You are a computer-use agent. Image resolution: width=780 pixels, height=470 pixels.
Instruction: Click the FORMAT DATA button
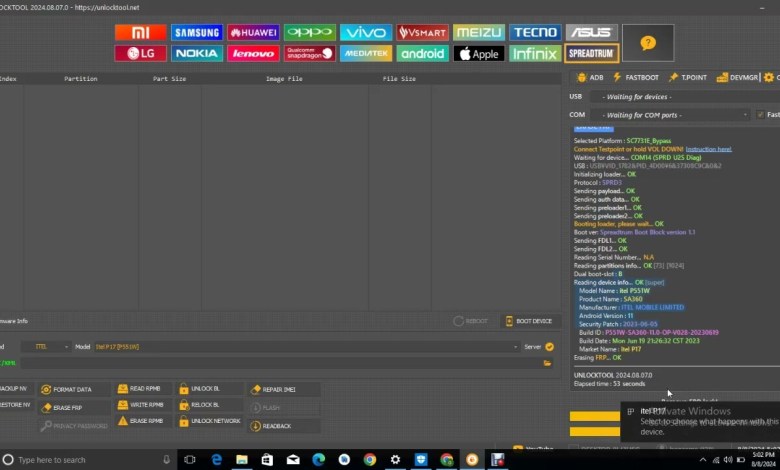click(74, 389)
